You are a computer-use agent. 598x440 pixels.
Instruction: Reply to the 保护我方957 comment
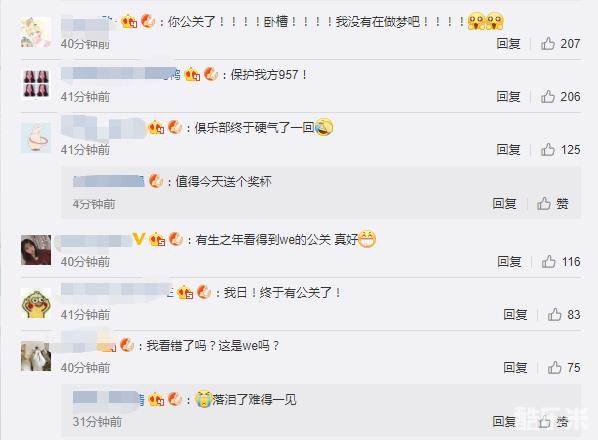click(x=508, y=96)
